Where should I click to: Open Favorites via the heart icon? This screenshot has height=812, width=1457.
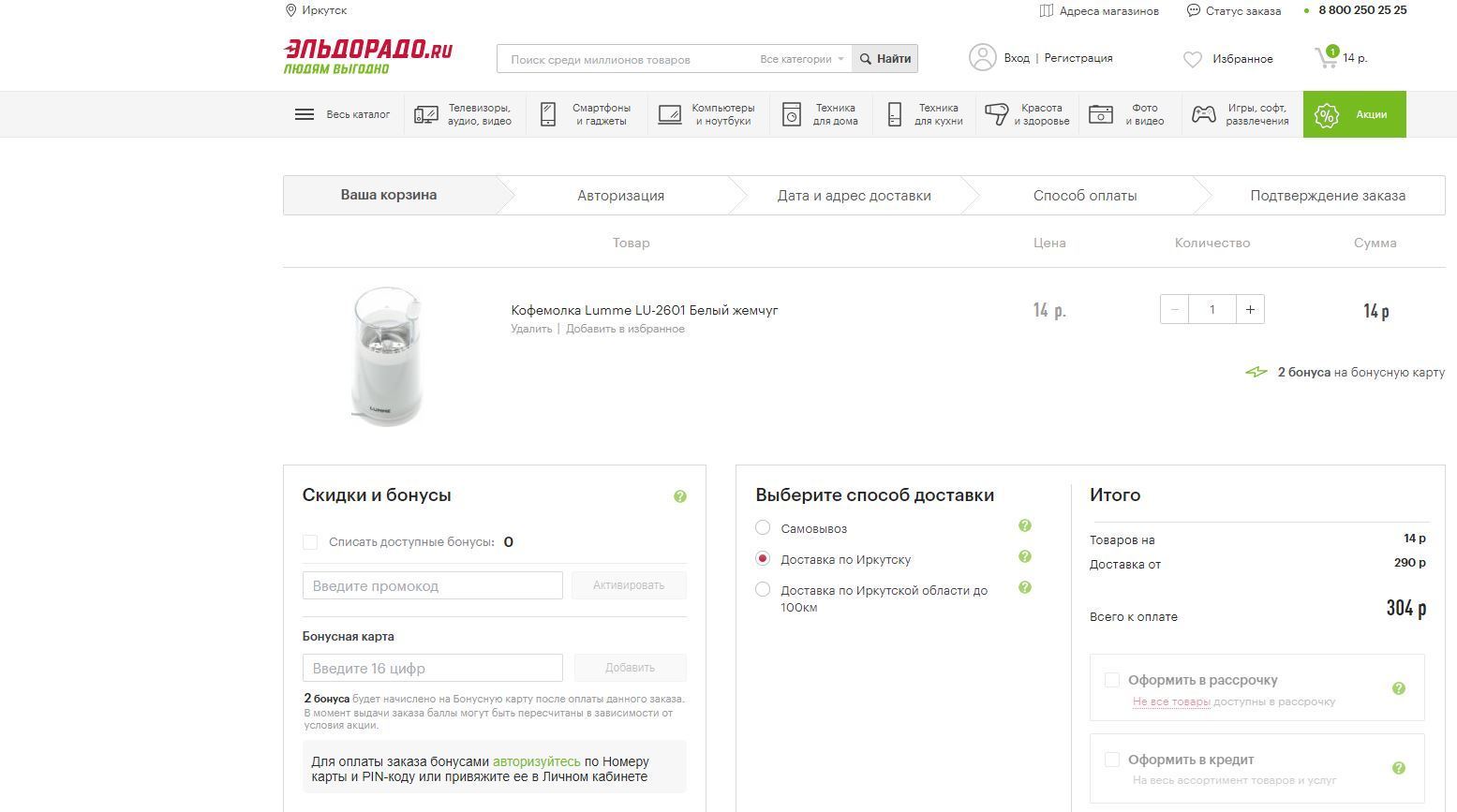pyautogui.click(x=1192, y=59)
